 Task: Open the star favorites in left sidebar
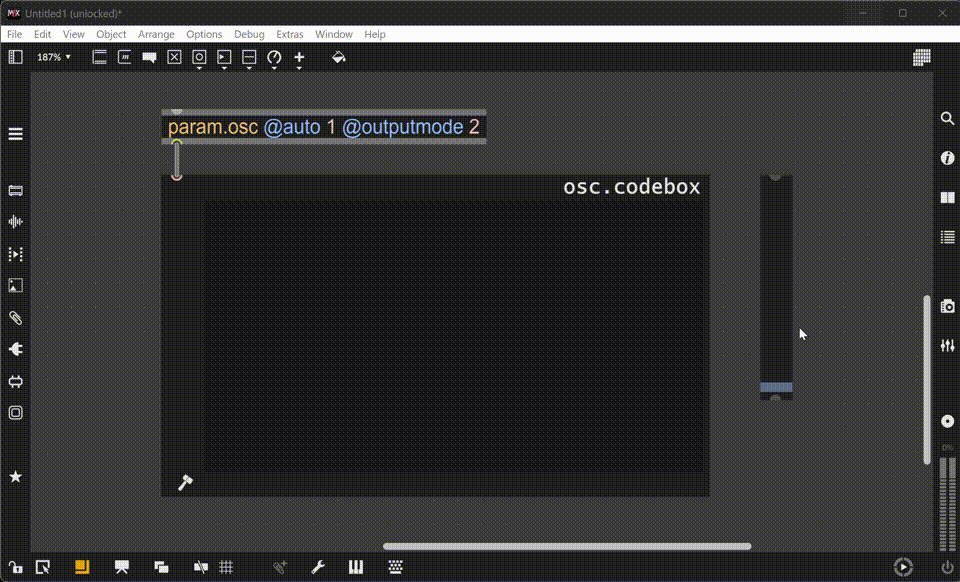pyautogui.click(x=15, y=477)
